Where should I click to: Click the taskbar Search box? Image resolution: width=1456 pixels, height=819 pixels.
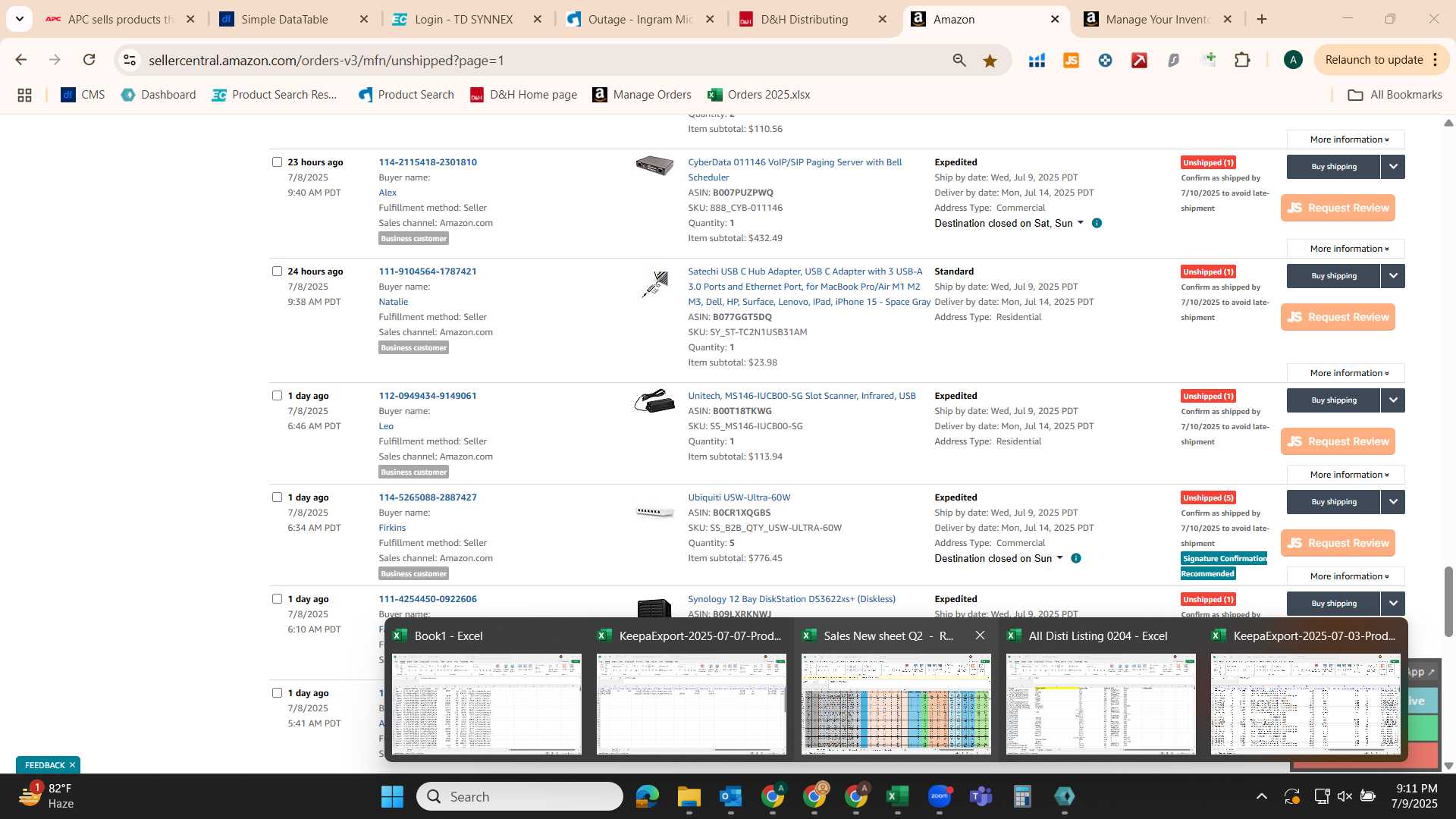pos(519,796)
